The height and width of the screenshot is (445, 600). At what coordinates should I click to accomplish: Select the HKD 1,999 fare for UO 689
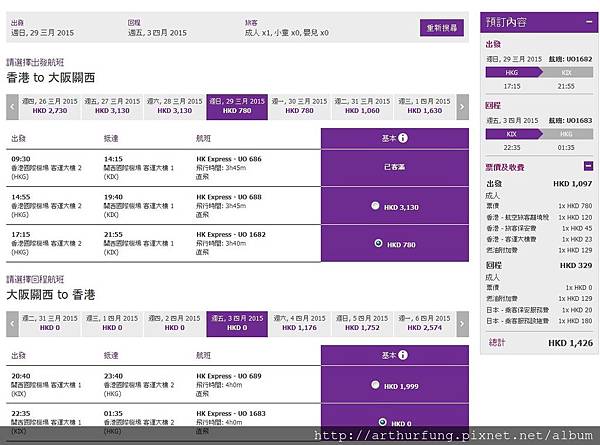(x=375, y=385)
